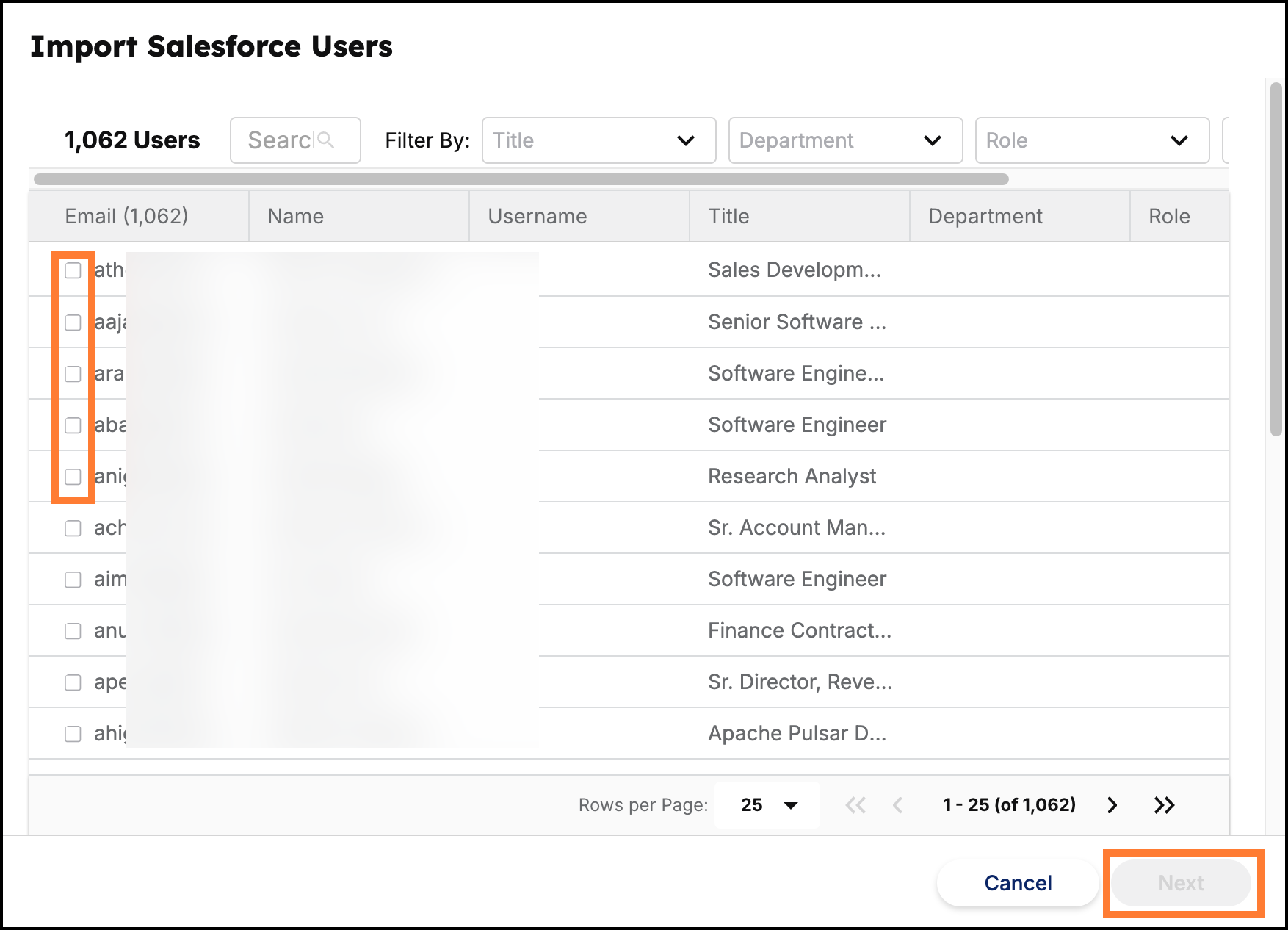Check the Finance Contract... row checkbox

pyautogui.click(x=73, y=631)
